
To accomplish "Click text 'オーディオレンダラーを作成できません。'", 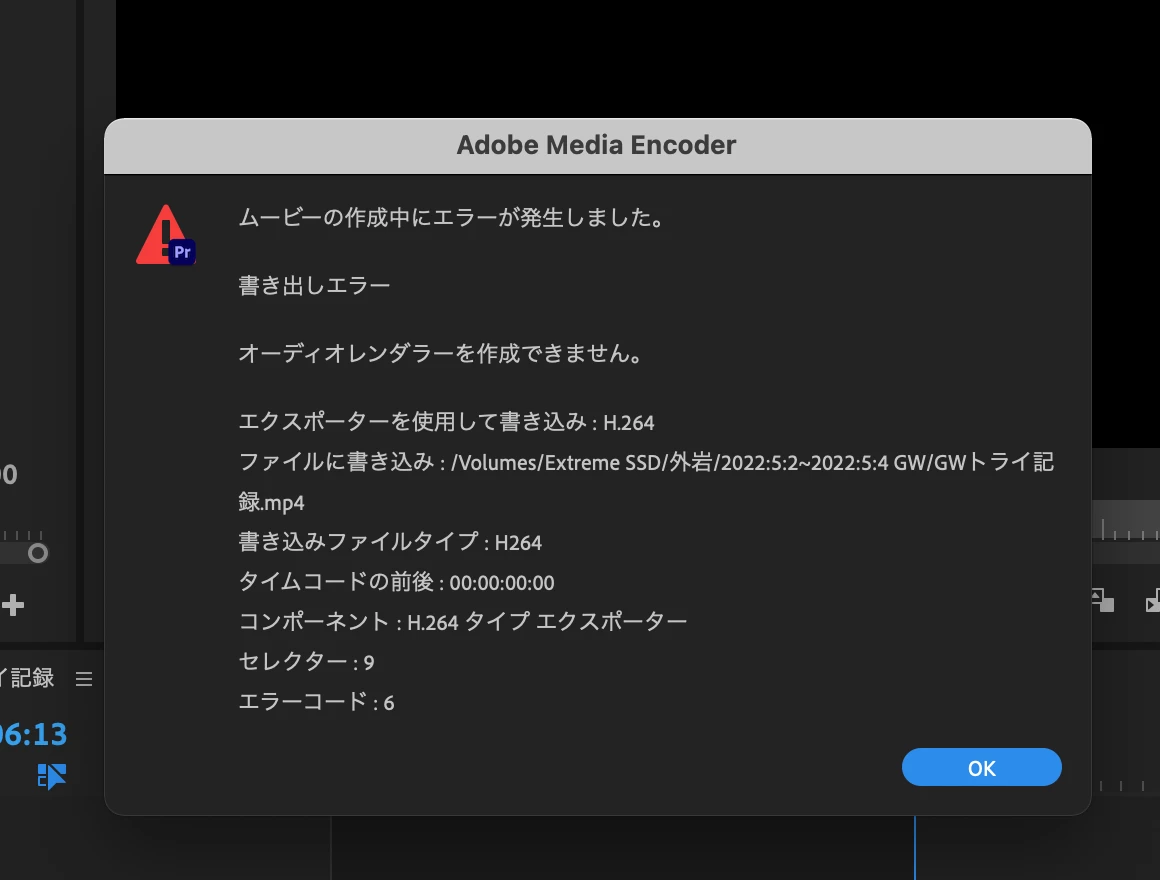I will tap(441, 353).
